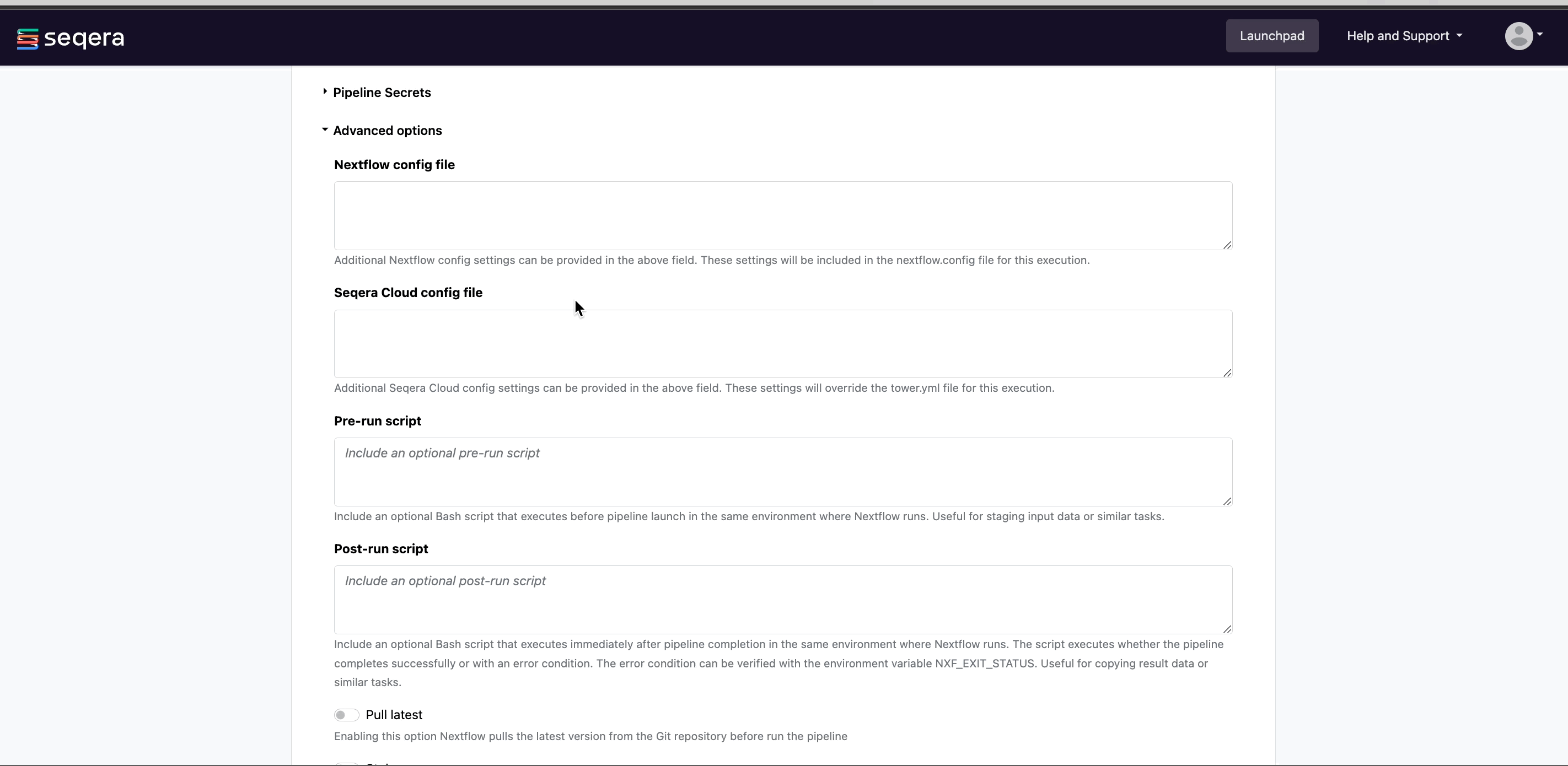Collapse the Advanced options section
1568x766 pixels.
coord(387,131)
